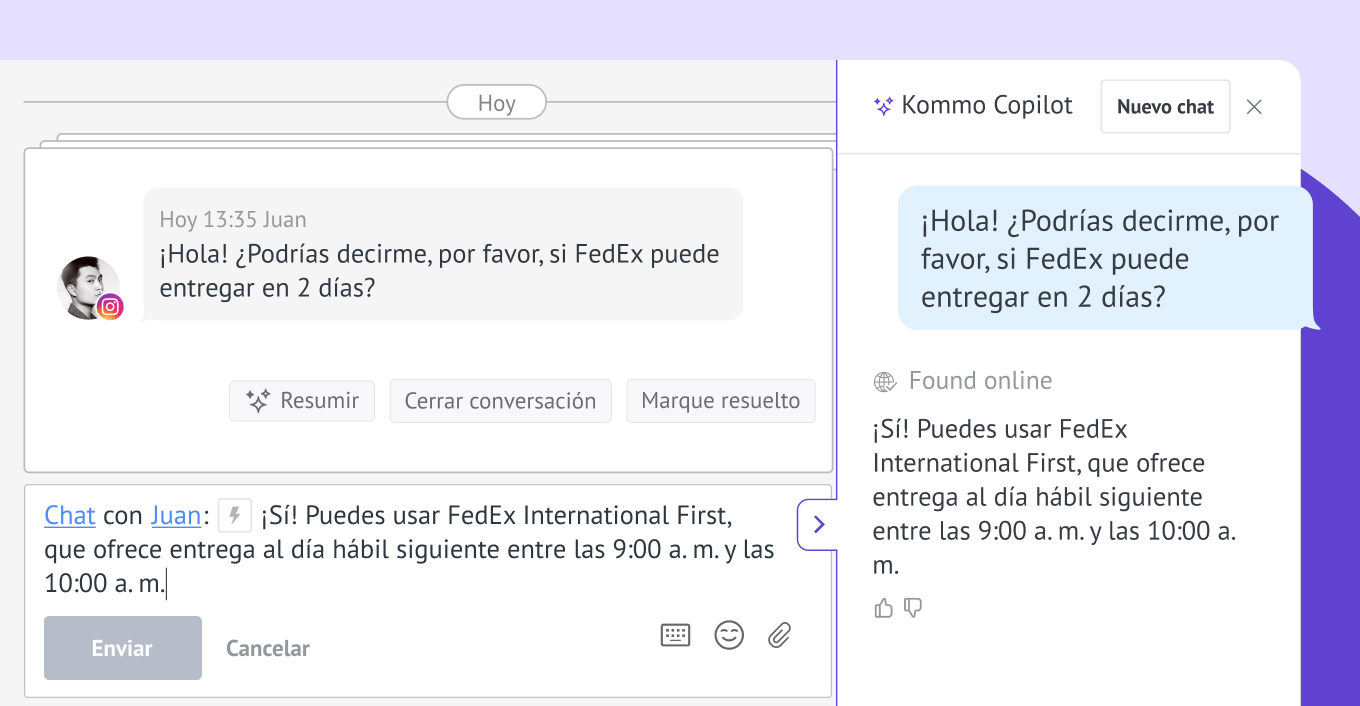Open the emoji picker smiley icon
The width and height of the screenshot is (1360, 706).
[729, 635]
